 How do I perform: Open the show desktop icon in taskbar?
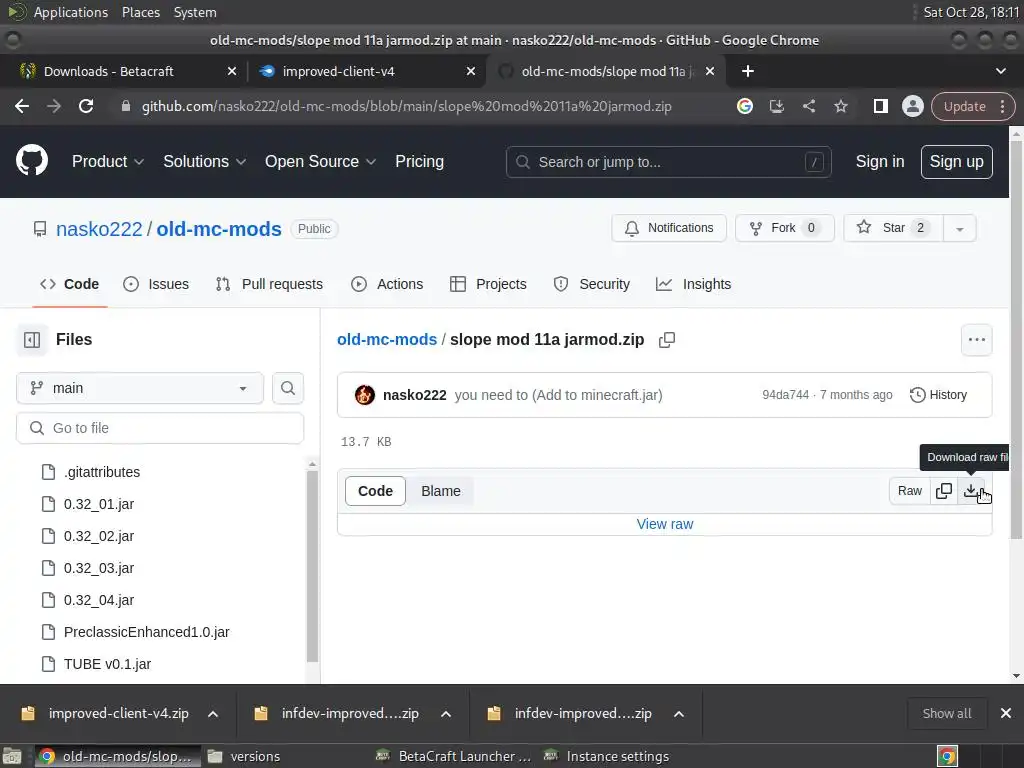12,756
